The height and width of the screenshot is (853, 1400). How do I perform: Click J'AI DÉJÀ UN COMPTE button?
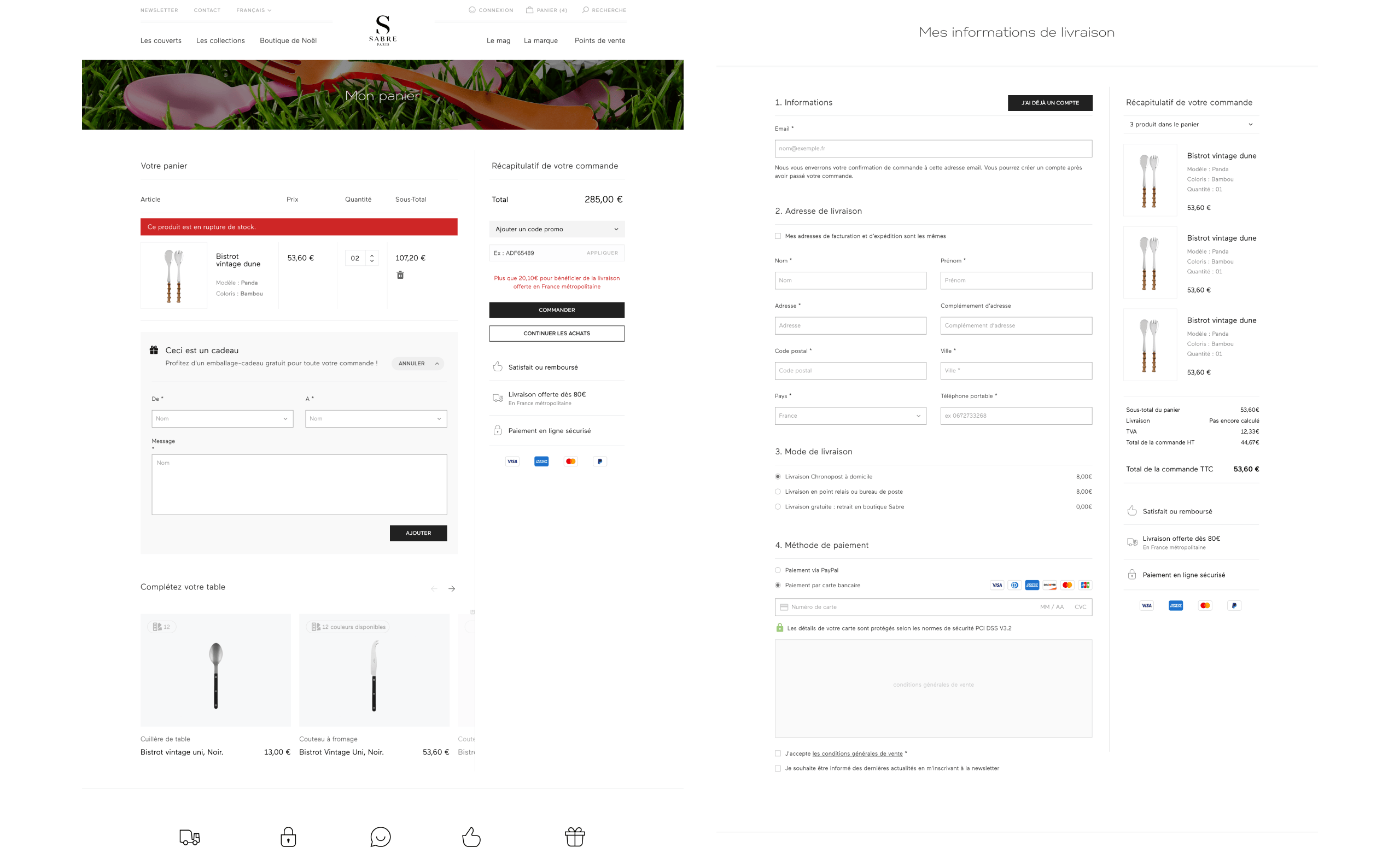[x=1050, y=103]
